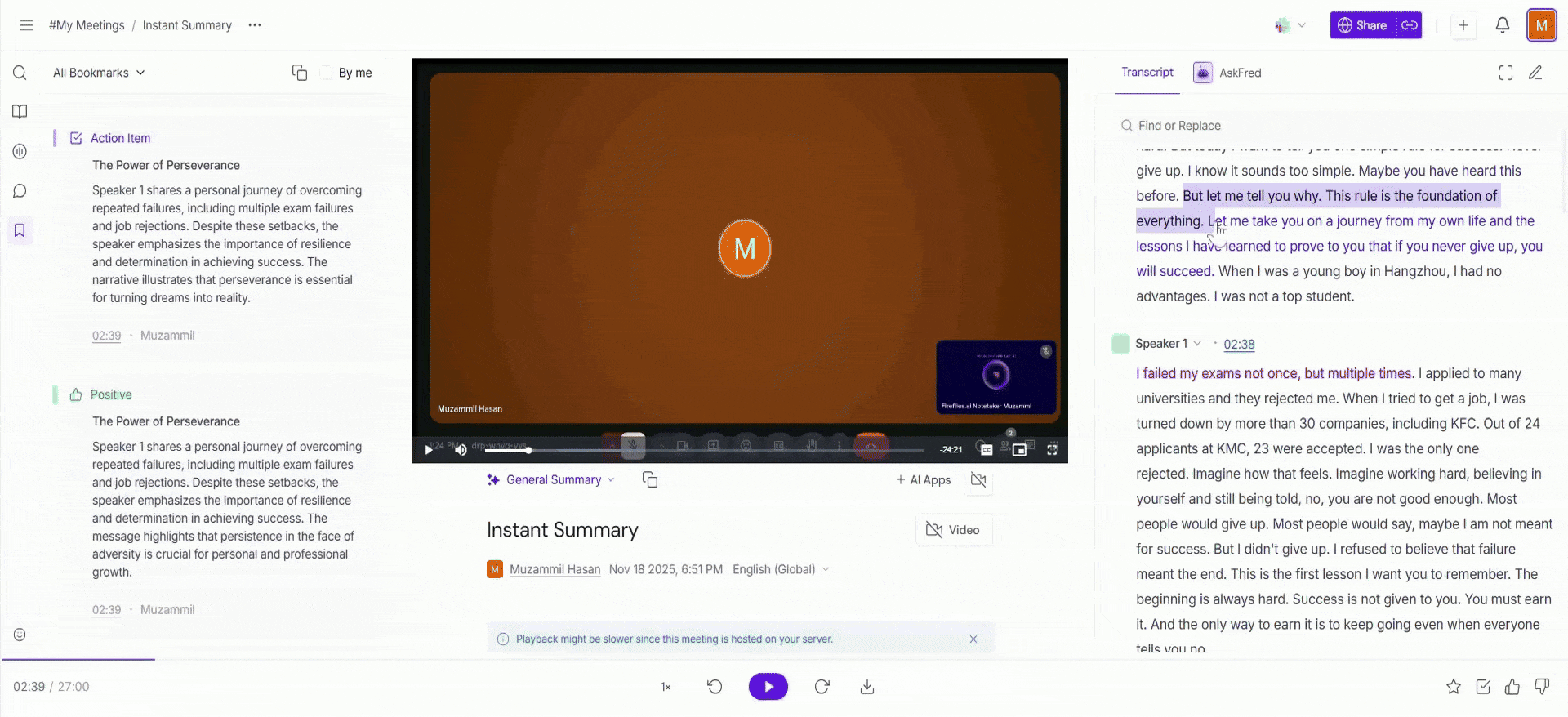
Task: Dismiss the playback slower notice
Action: pyautogui.click(x=973, y=639)
